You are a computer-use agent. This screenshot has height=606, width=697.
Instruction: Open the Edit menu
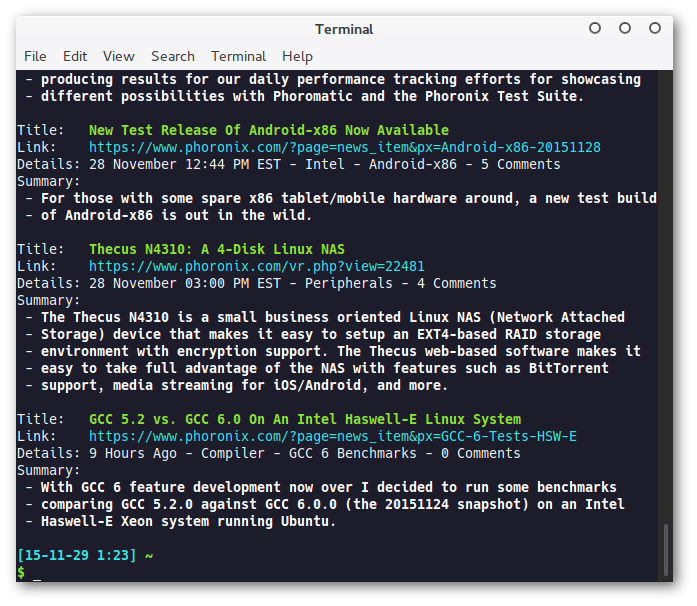(75, 56)
